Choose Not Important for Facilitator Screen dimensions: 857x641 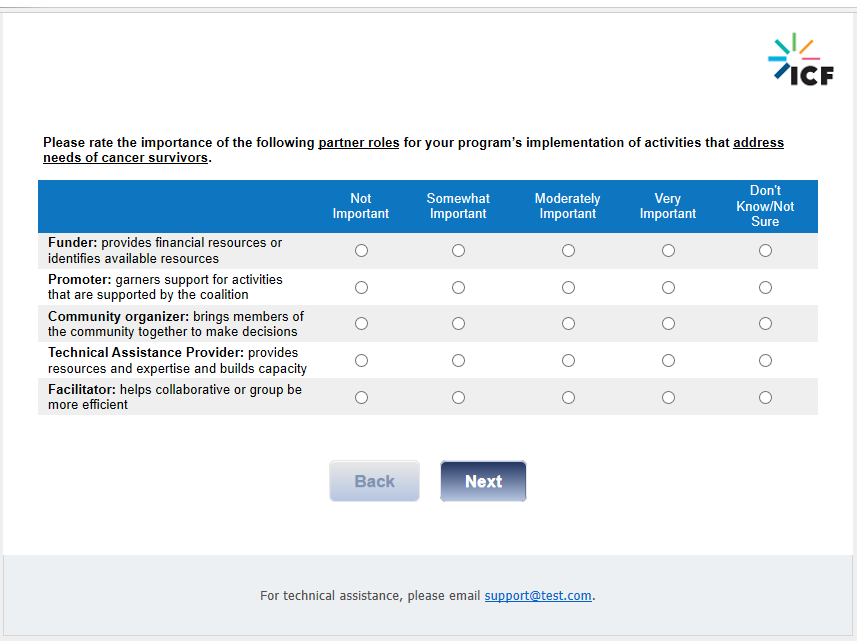(x=361, y=398)
